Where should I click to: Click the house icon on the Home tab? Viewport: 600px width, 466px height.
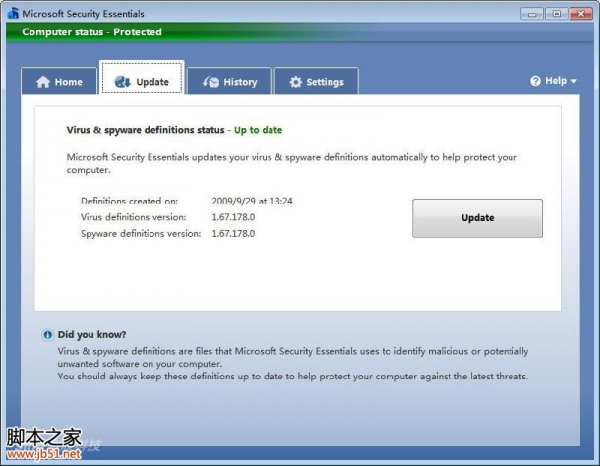pos(43,82)
